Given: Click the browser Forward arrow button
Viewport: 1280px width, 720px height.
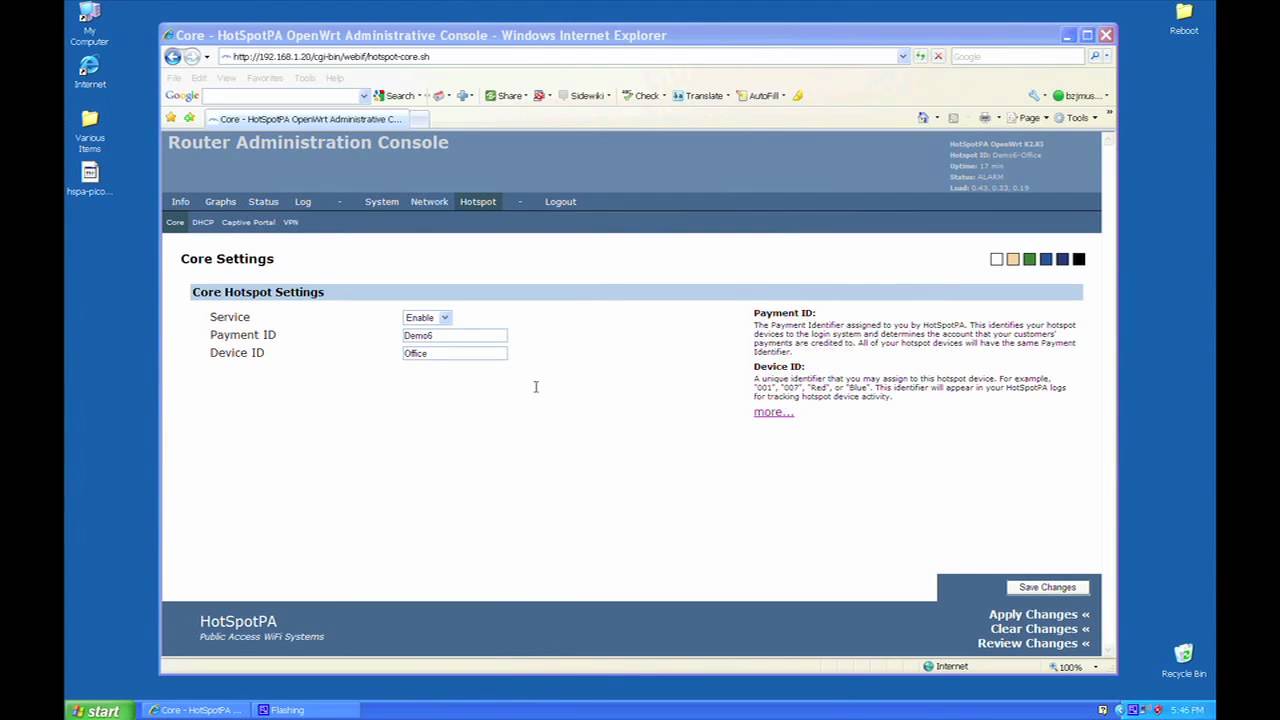Looking at the screenshot, I should tap(192, 57).
